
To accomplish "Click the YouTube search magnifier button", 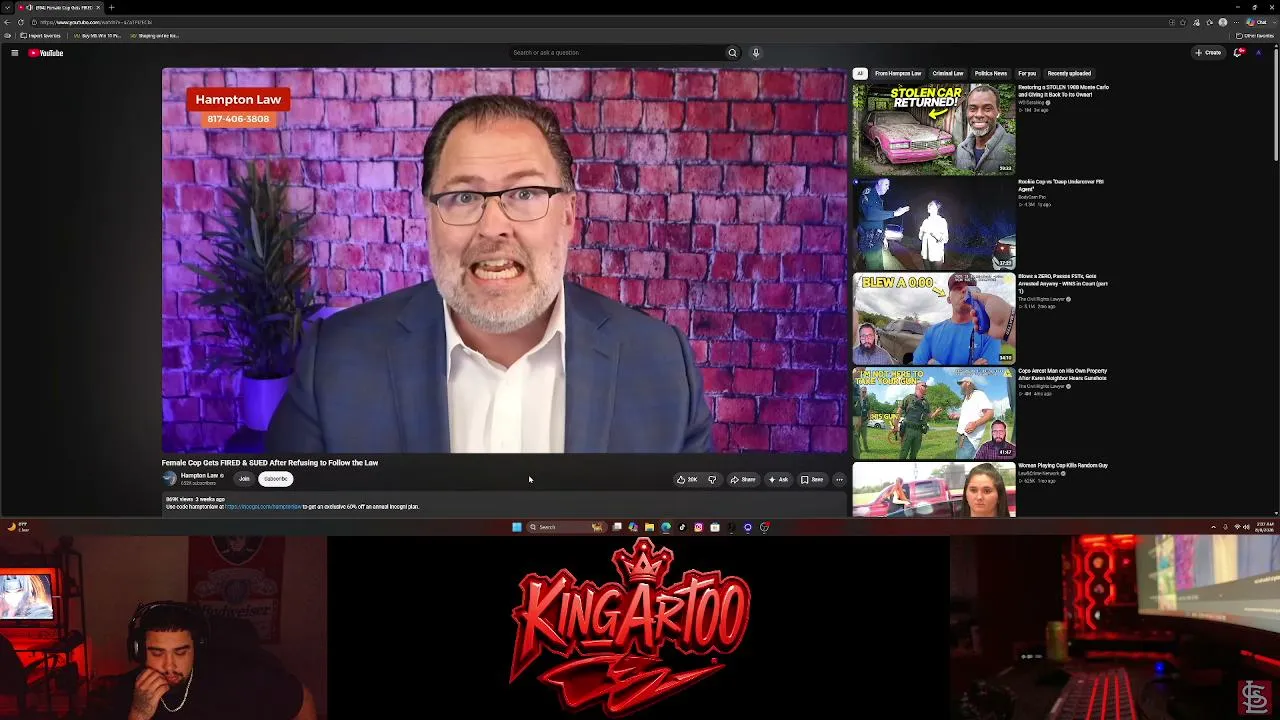I will click(732, 53).
